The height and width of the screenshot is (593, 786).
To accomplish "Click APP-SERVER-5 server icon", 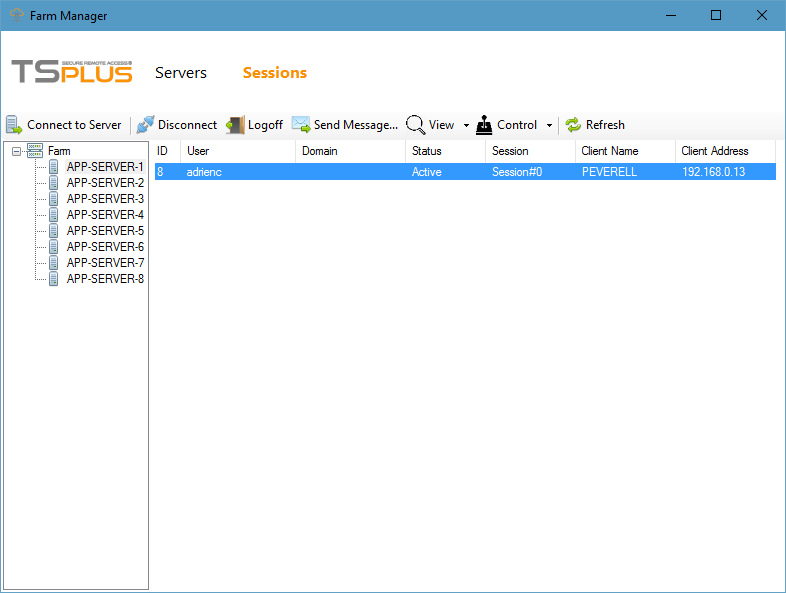I will 54,231.
